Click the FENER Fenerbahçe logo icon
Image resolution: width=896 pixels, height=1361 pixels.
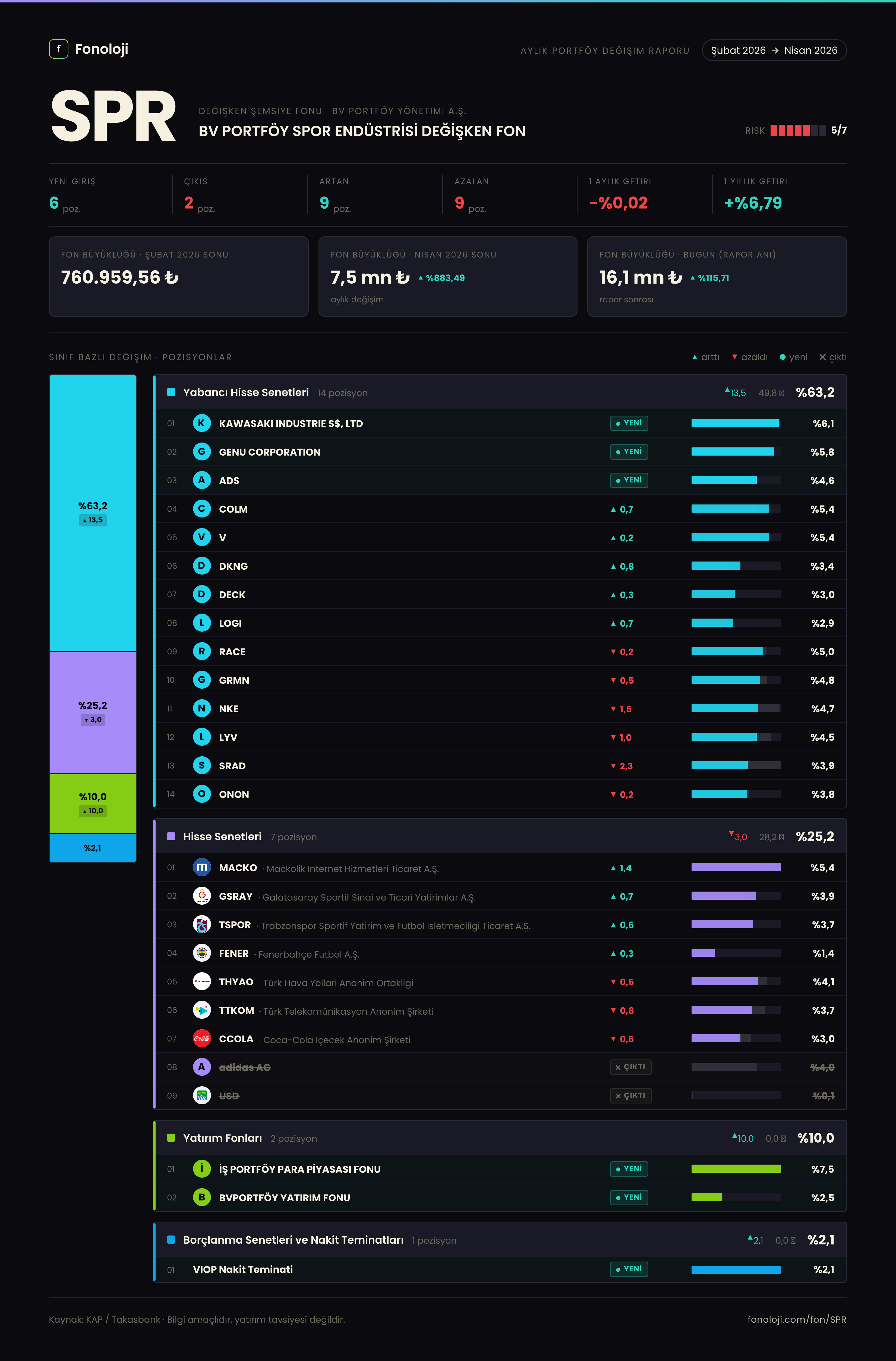tap(202, 953)
